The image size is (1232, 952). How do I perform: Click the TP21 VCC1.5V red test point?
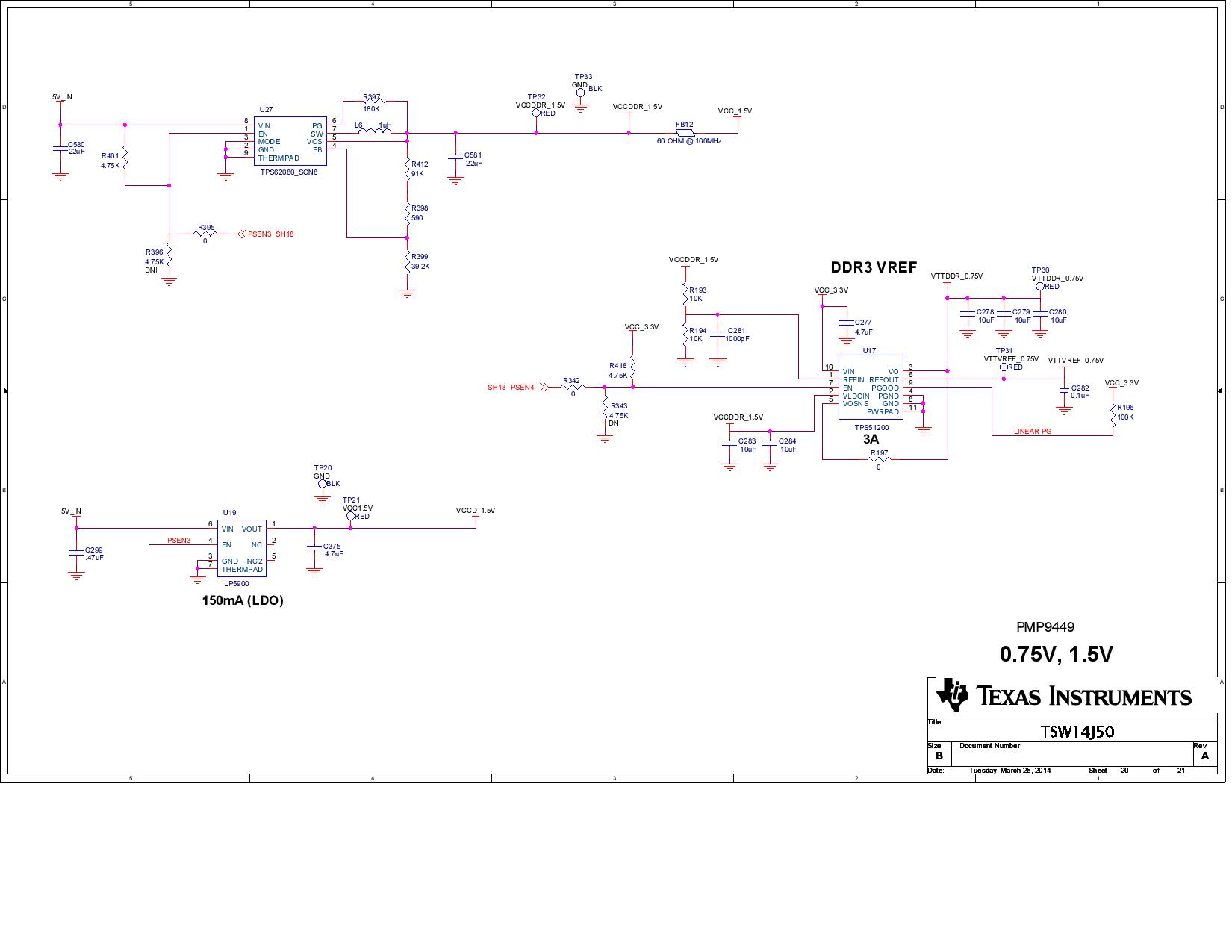352,517
